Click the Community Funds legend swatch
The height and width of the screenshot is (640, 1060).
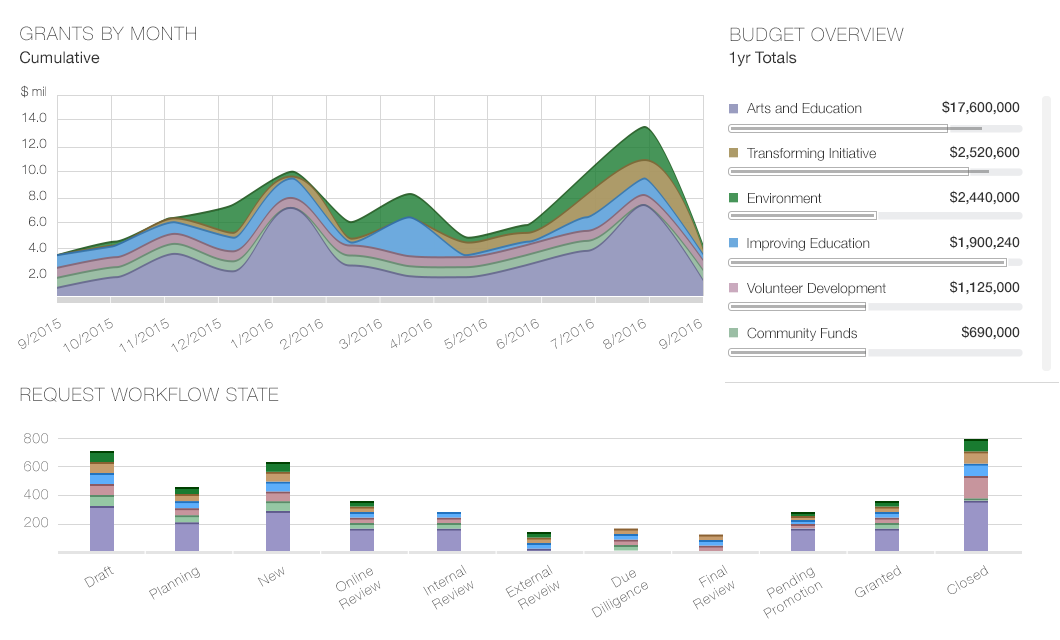point(734,334)
